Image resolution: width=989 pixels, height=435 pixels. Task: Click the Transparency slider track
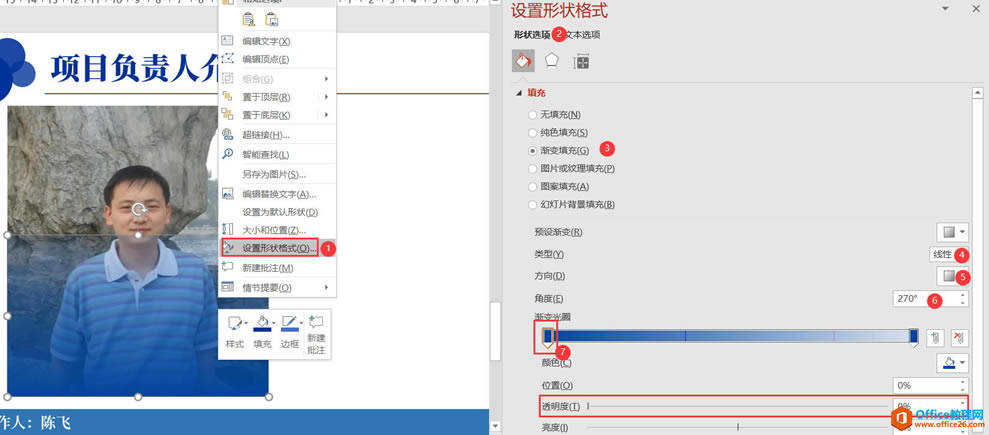pyautogui.click(x=737, y=407)
